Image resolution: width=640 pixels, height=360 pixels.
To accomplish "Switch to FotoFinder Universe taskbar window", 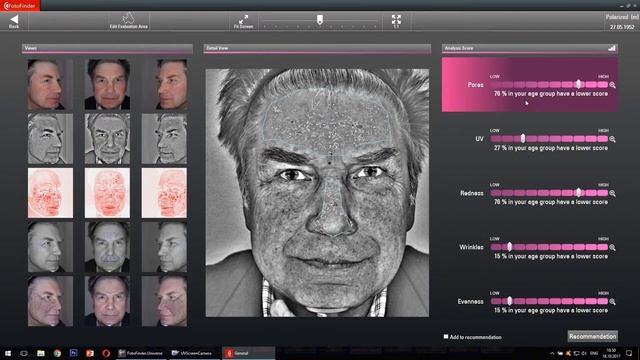I will (x=141, y=353).
